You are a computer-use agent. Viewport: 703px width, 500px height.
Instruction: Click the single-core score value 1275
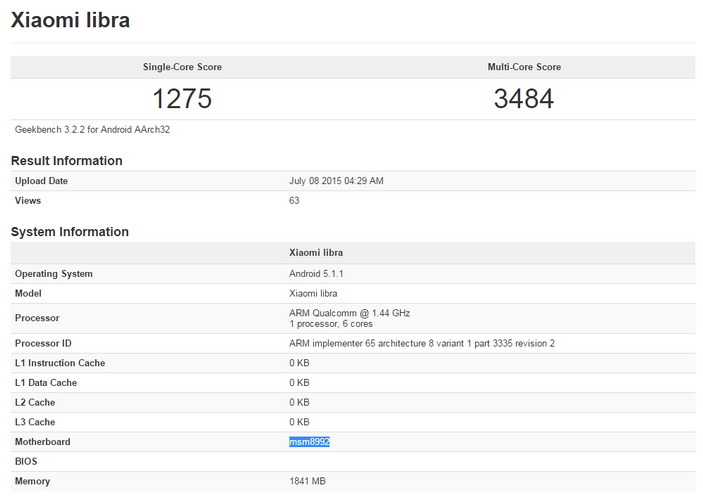pos(182,99)
